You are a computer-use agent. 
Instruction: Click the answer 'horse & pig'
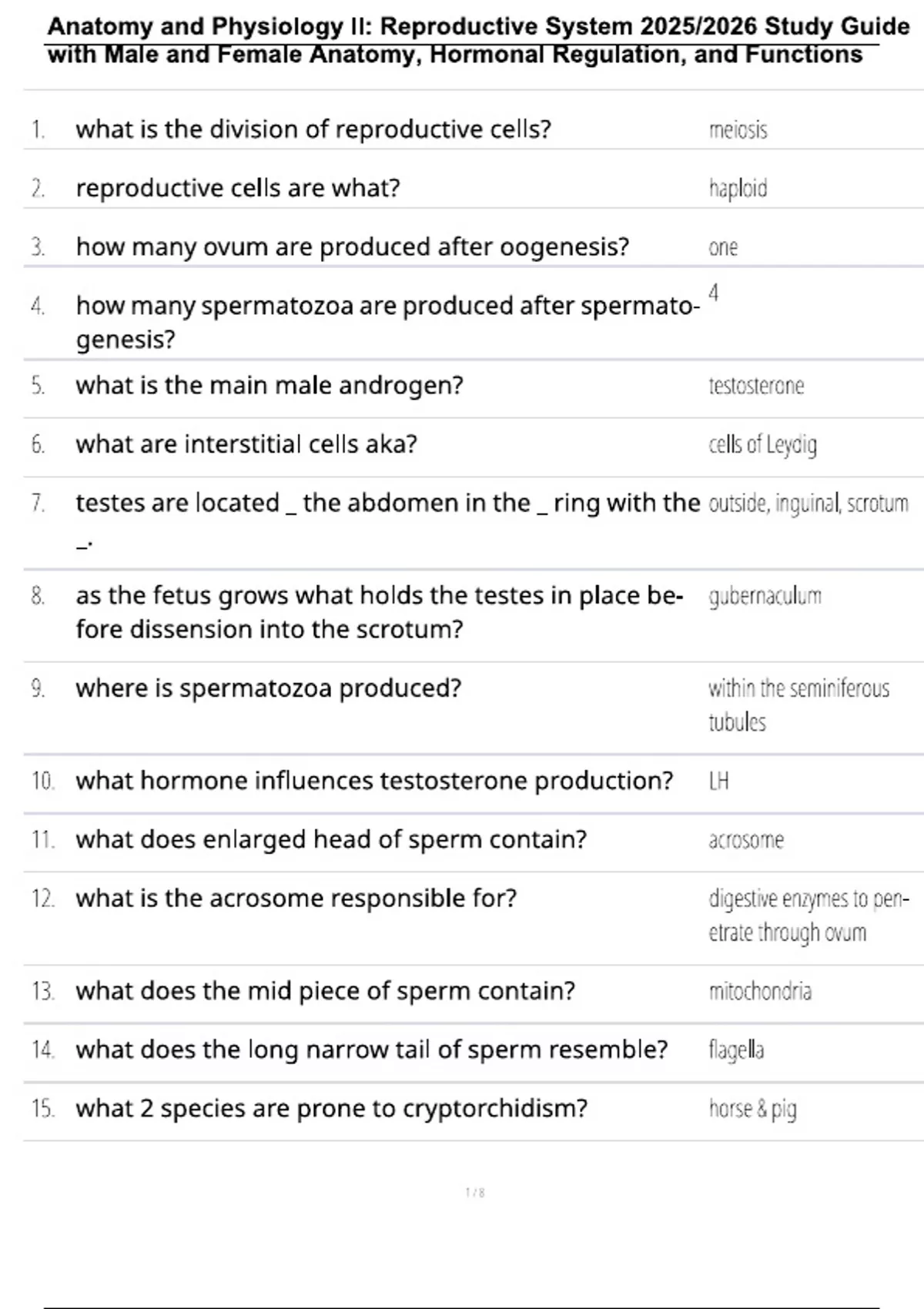click(x=752, y=1109)
